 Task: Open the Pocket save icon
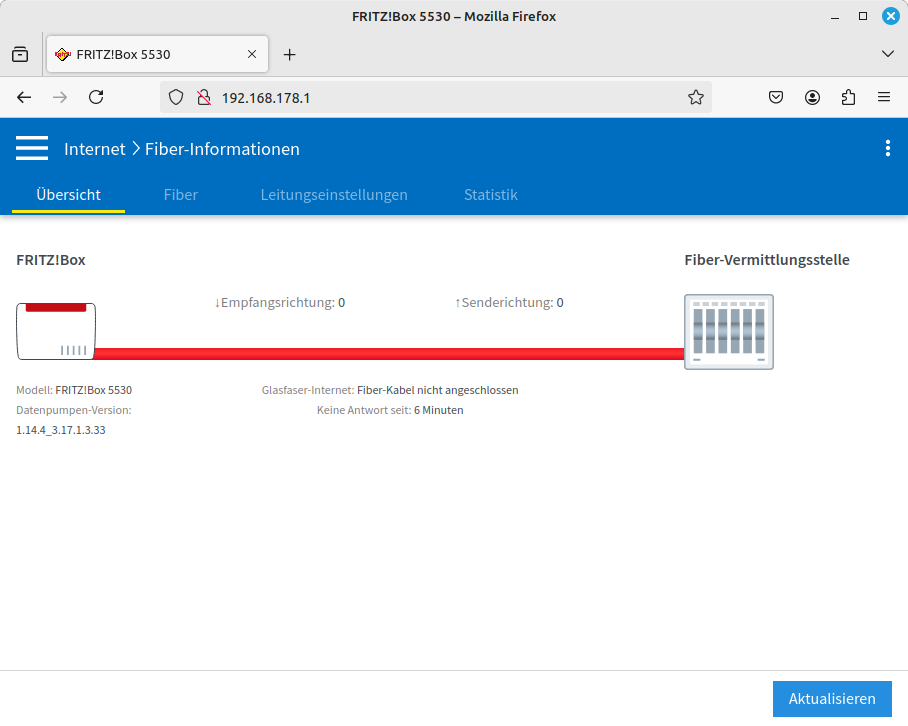[776, 97]
